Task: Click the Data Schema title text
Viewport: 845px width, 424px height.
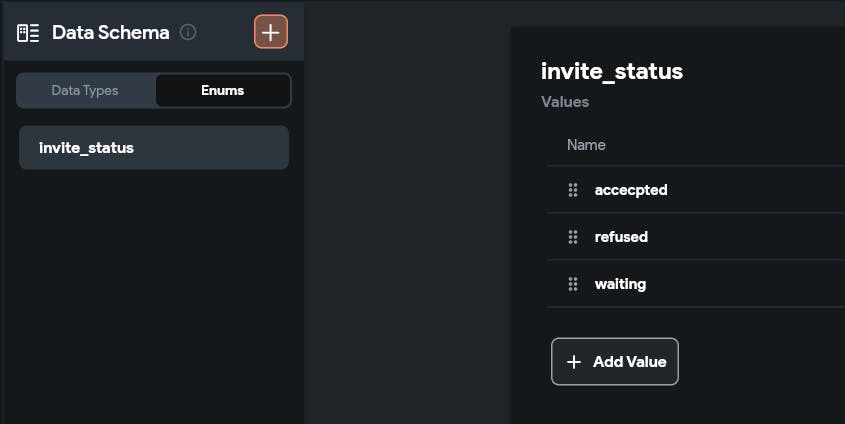Action: (110, 32)
